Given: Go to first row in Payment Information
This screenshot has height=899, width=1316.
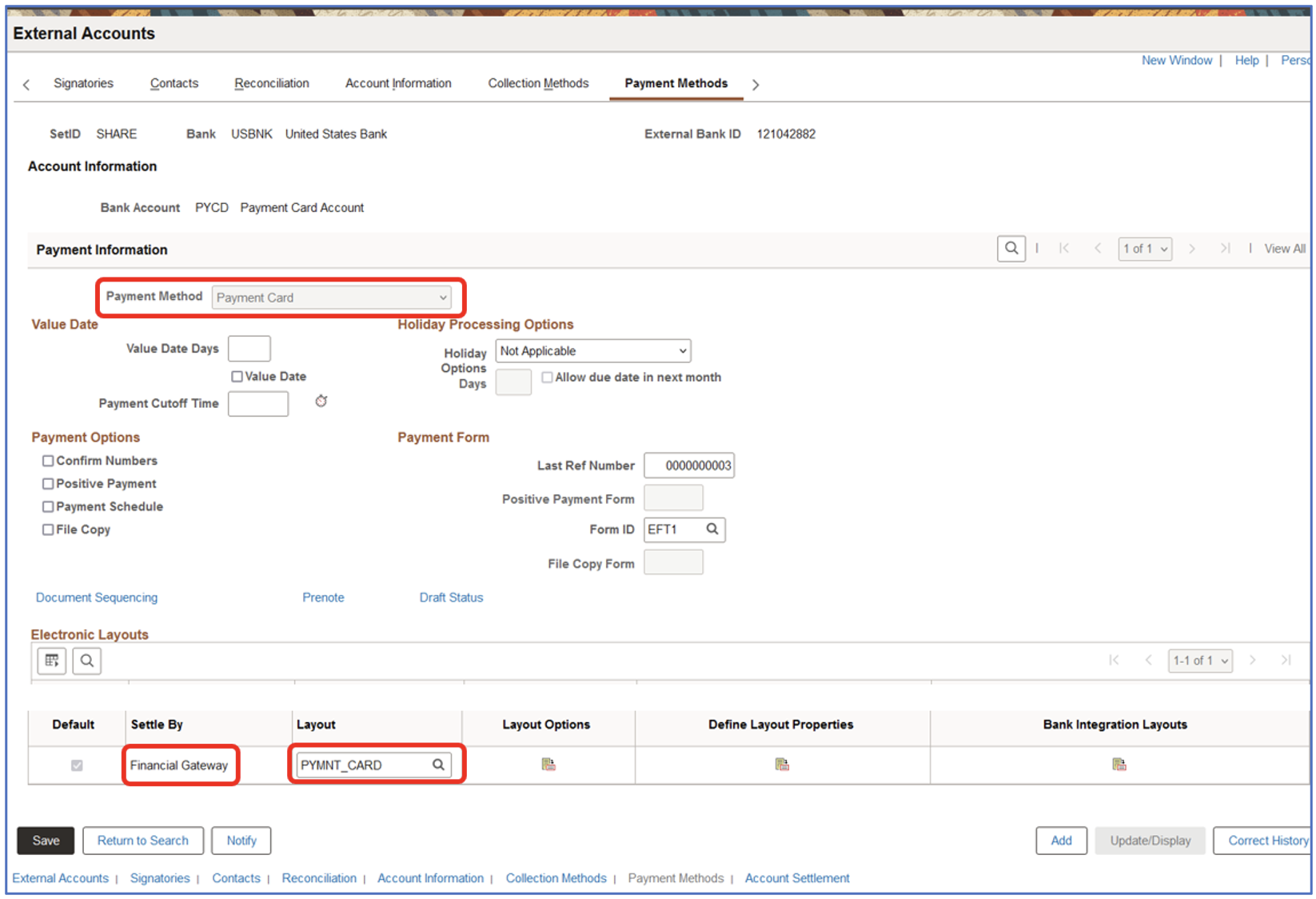Looking at the screenshot, I should coord(1064,249).
